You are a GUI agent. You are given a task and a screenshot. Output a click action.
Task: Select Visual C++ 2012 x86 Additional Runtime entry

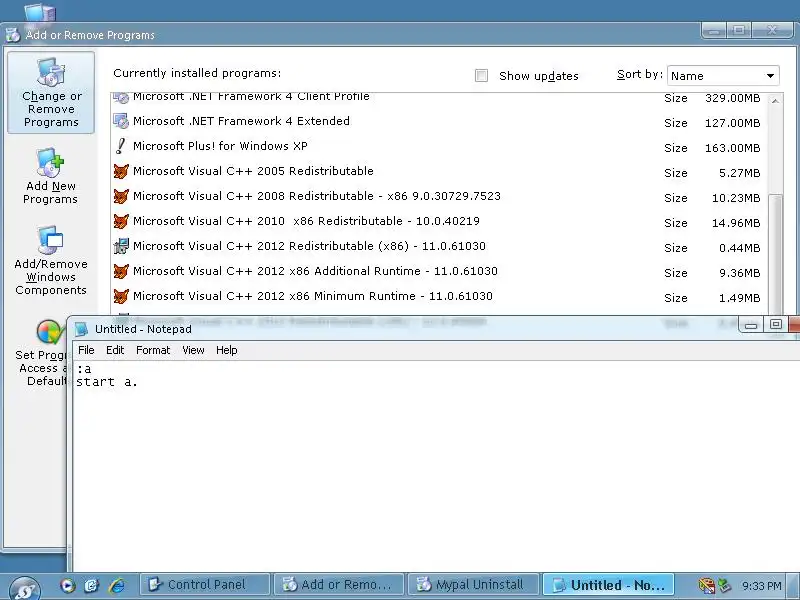439,271
